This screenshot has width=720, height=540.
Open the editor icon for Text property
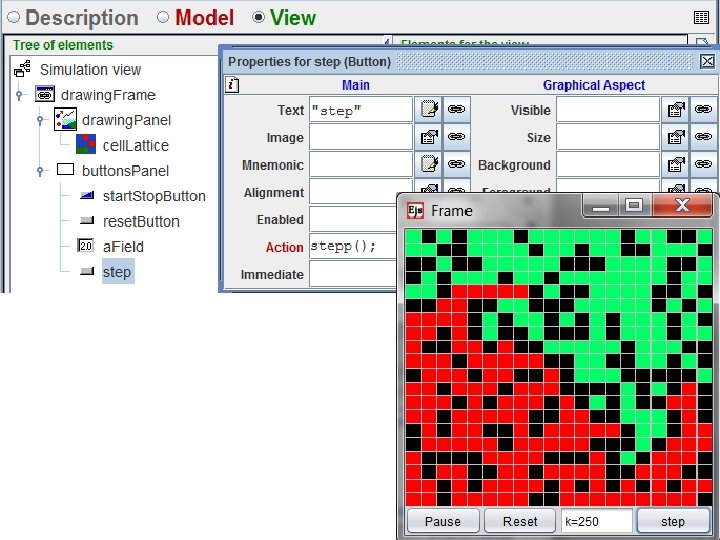(429, 109)
